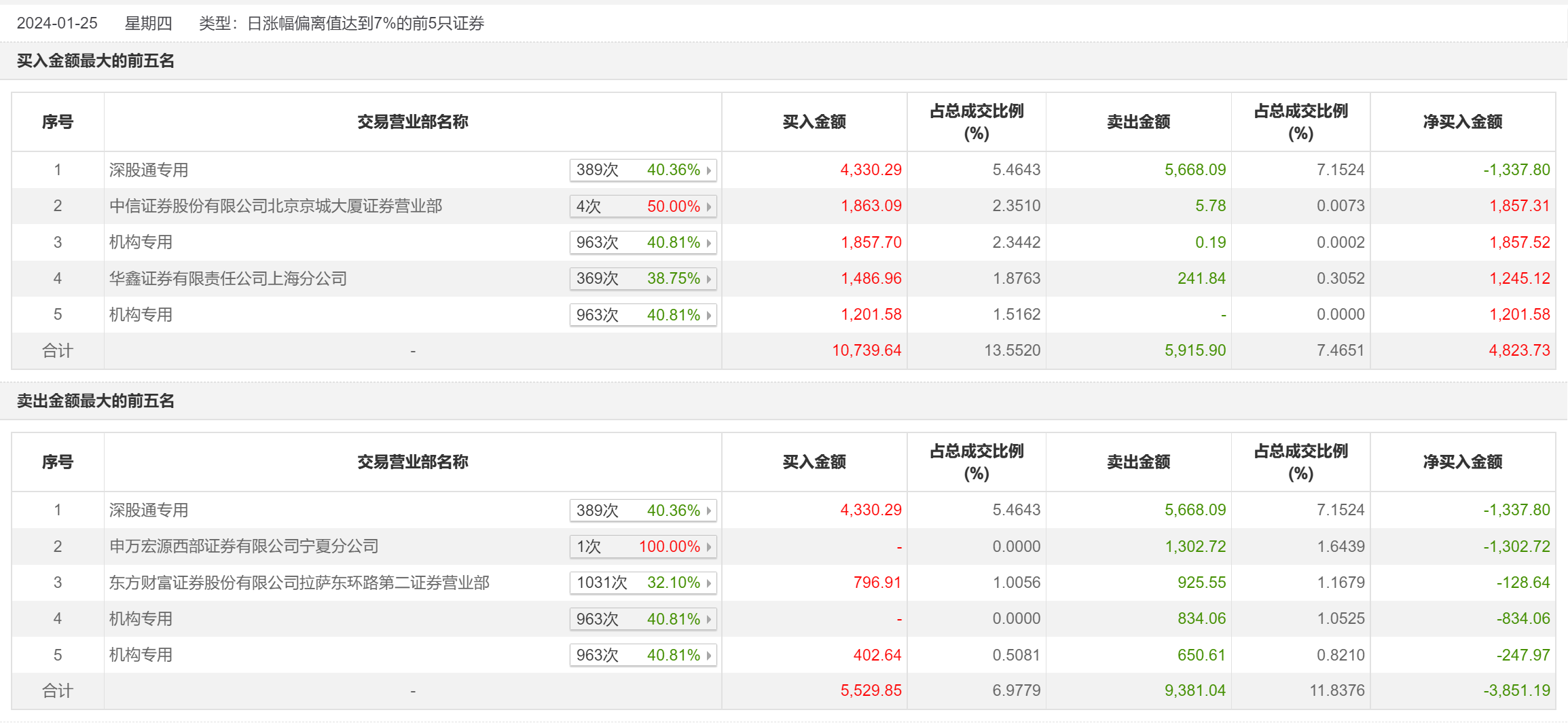The height and width of the screenshot is (723, 1568).
Task: Click 机构专用 in sell table row 4
Action: point(141,618)
